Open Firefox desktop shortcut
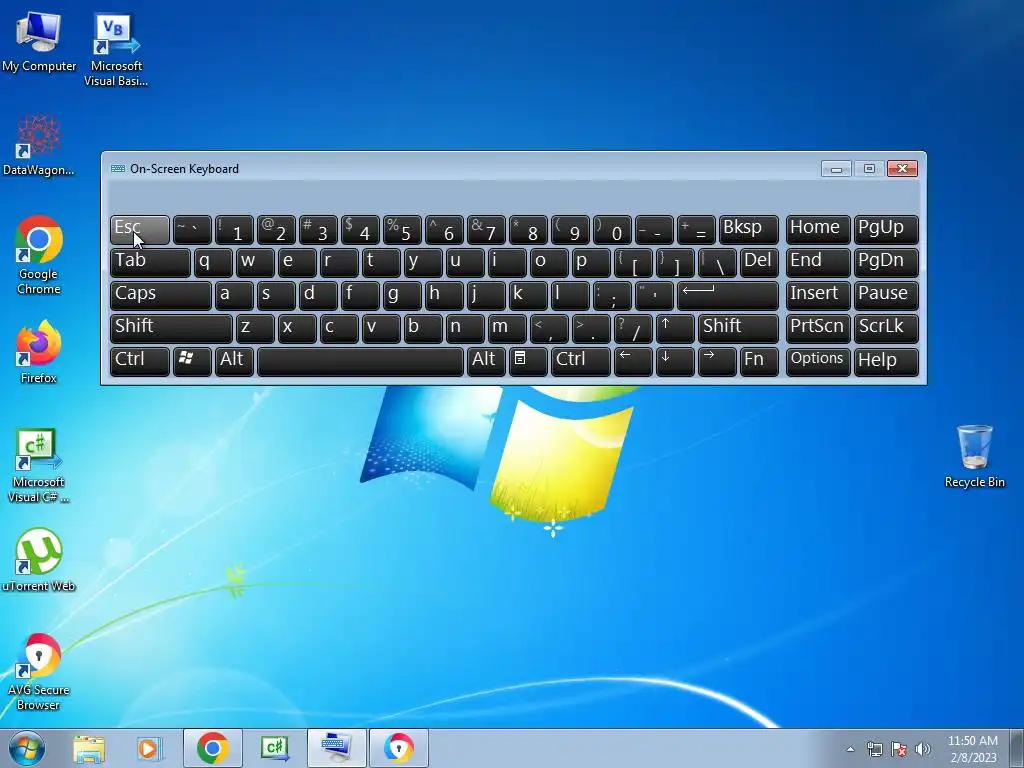This screenshot has height=768, width=1024. pos(39,353)
